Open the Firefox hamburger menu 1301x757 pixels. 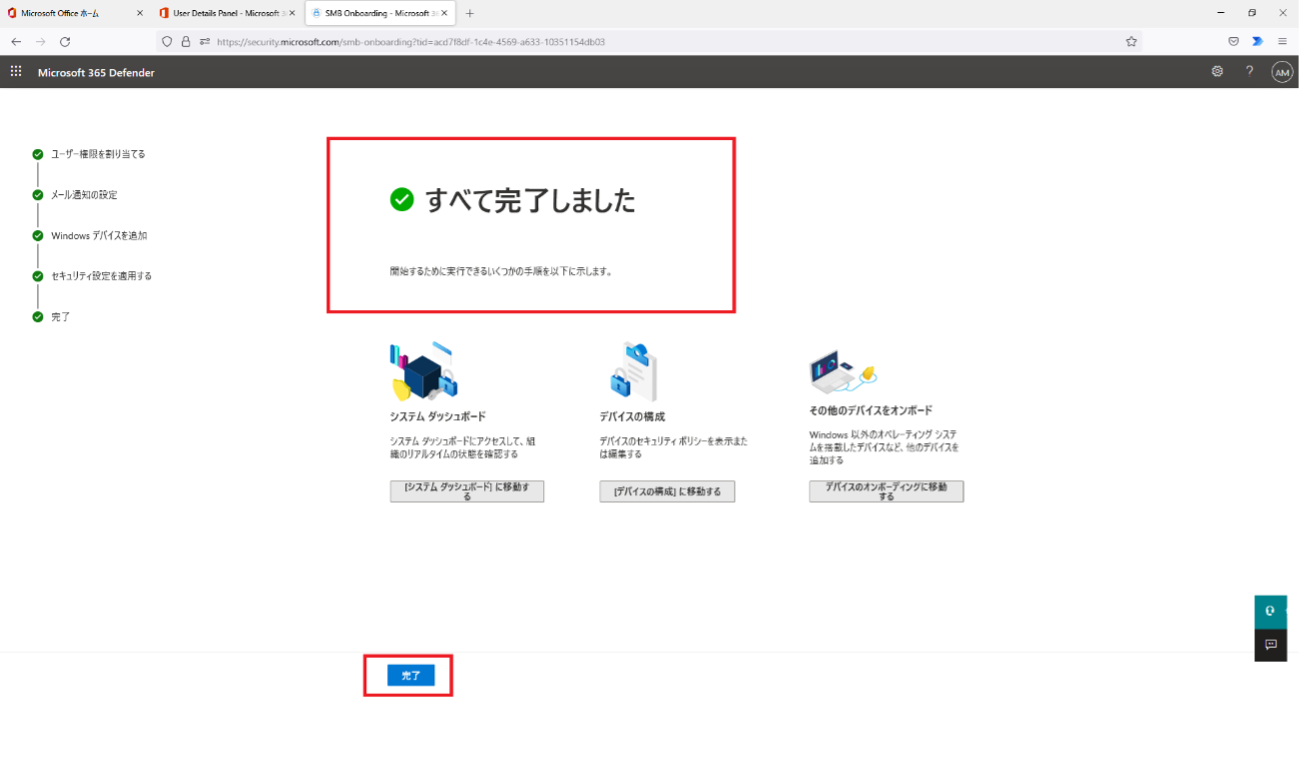coord(1282,42)
